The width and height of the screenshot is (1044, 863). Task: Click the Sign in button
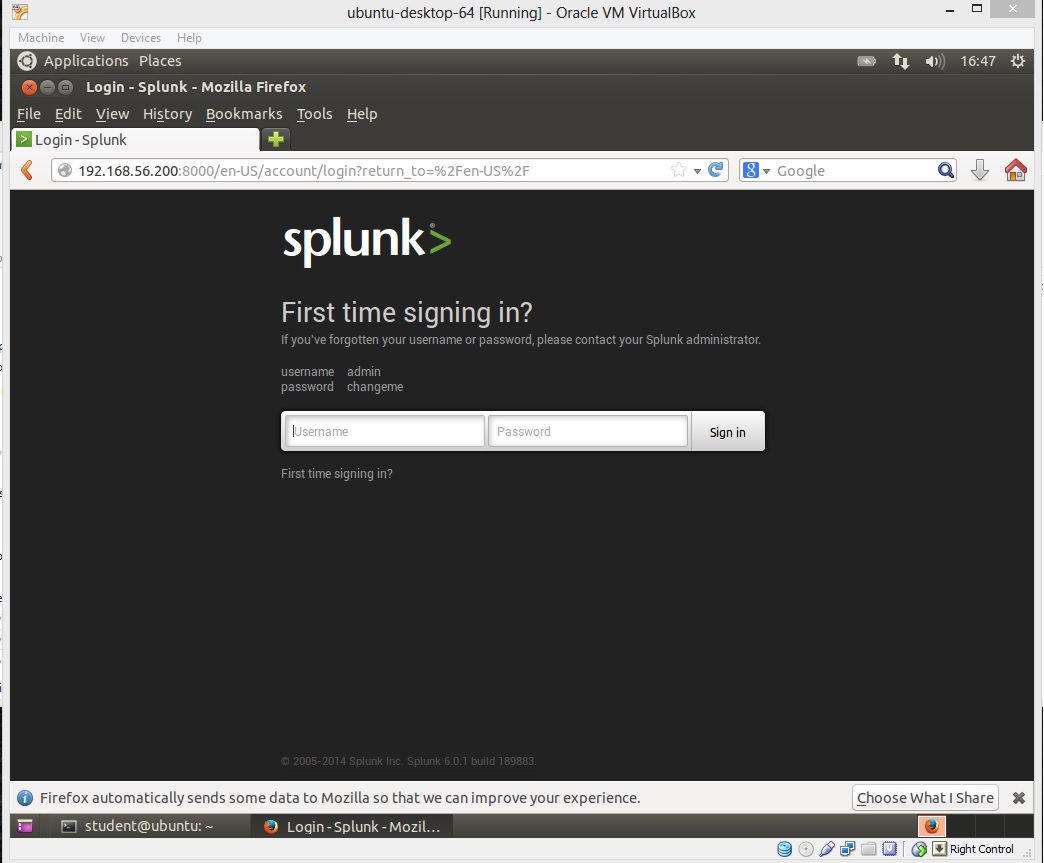(x=728, y=432)
